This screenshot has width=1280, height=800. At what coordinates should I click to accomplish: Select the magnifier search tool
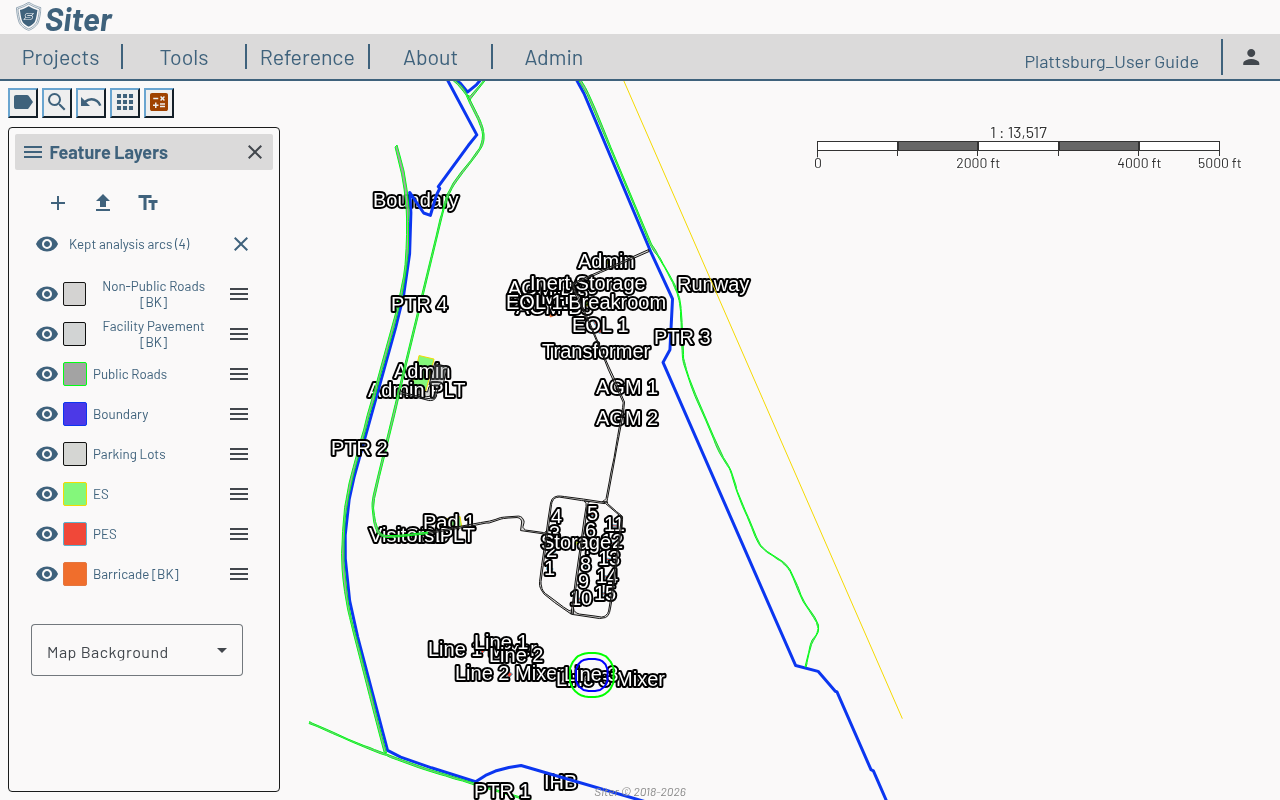57,102
